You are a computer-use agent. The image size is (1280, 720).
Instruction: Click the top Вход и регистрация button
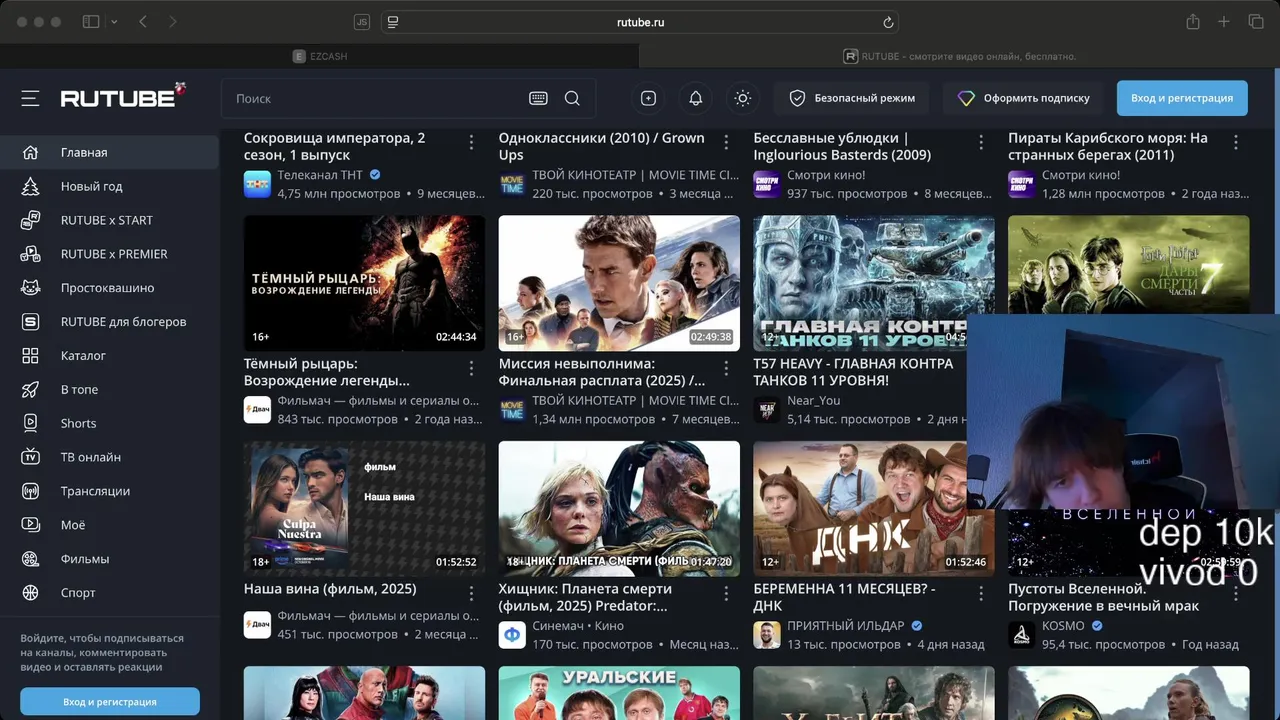[1182, 98]
